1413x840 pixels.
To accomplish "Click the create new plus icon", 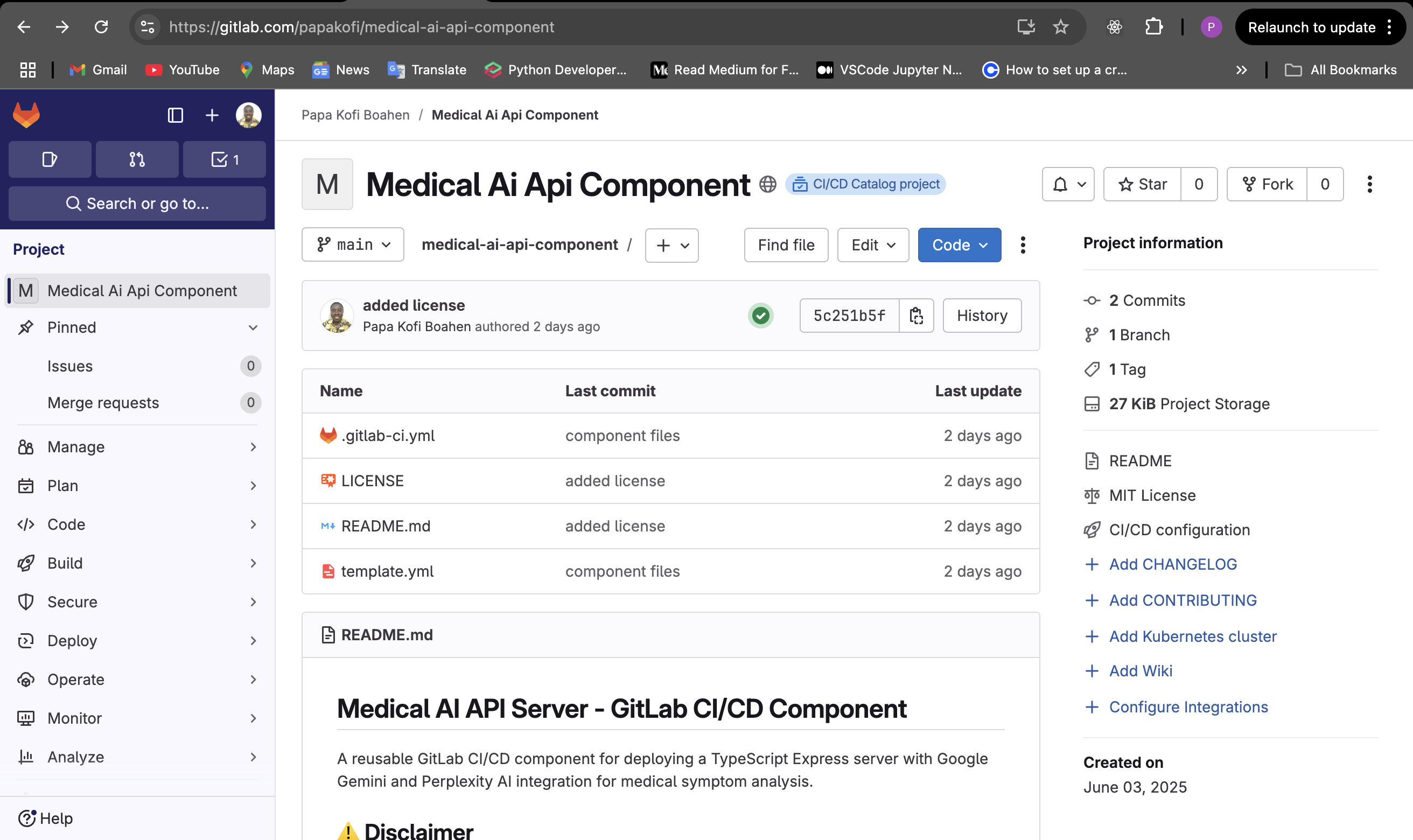I will [212, 115].
